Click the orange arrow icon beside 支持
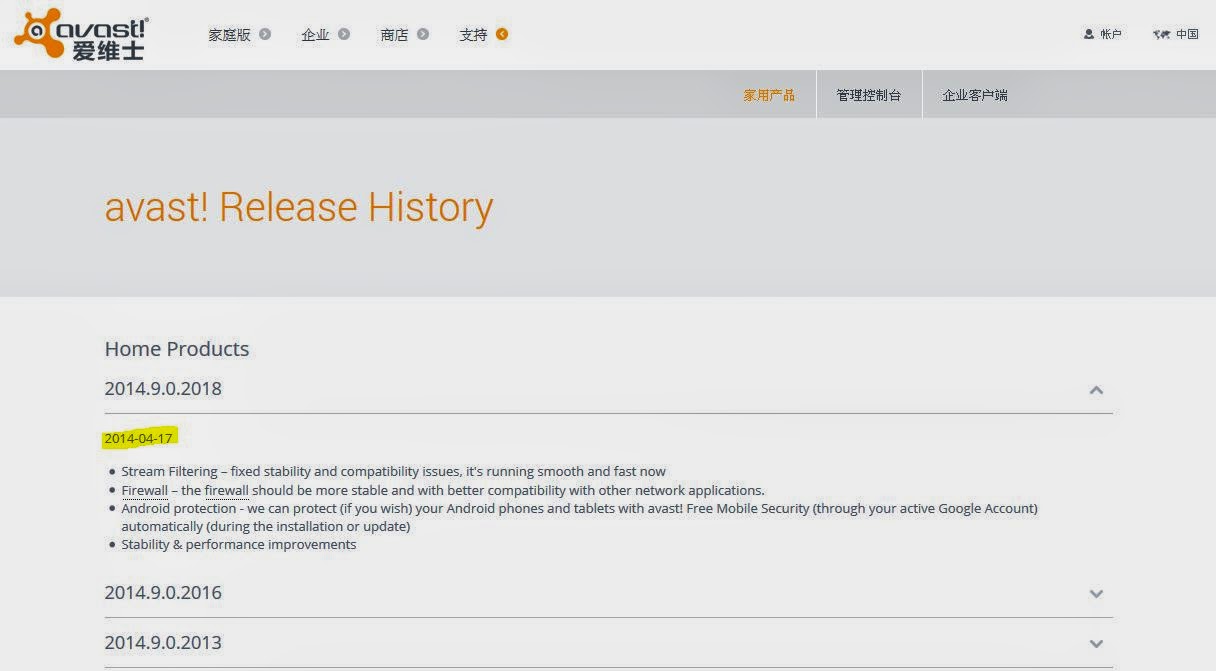Viewport: 1216px width, 671px height. [x=502, y=34]
